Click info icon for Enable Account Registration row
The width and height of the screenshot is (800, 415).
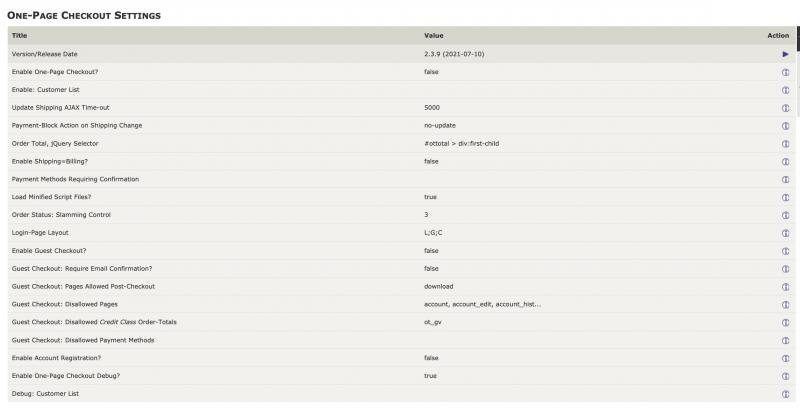(x=785, y=358)
